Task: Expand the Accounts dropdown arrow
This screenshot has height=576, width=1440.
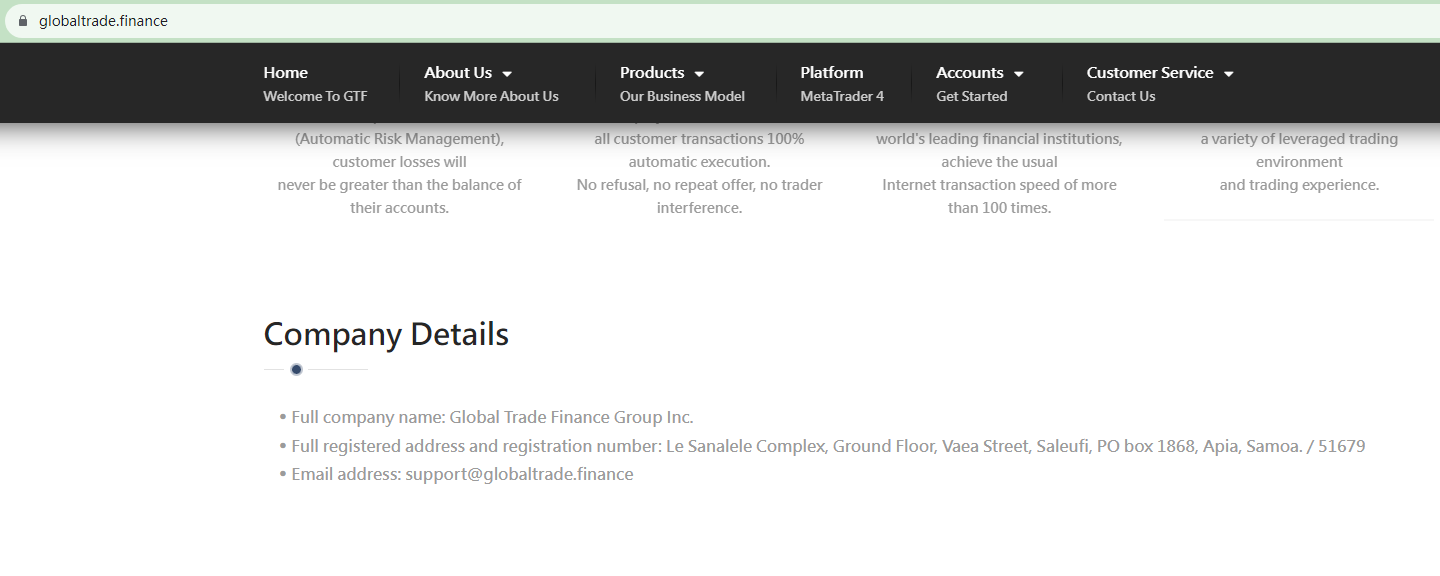Action: coord(1019,74)
